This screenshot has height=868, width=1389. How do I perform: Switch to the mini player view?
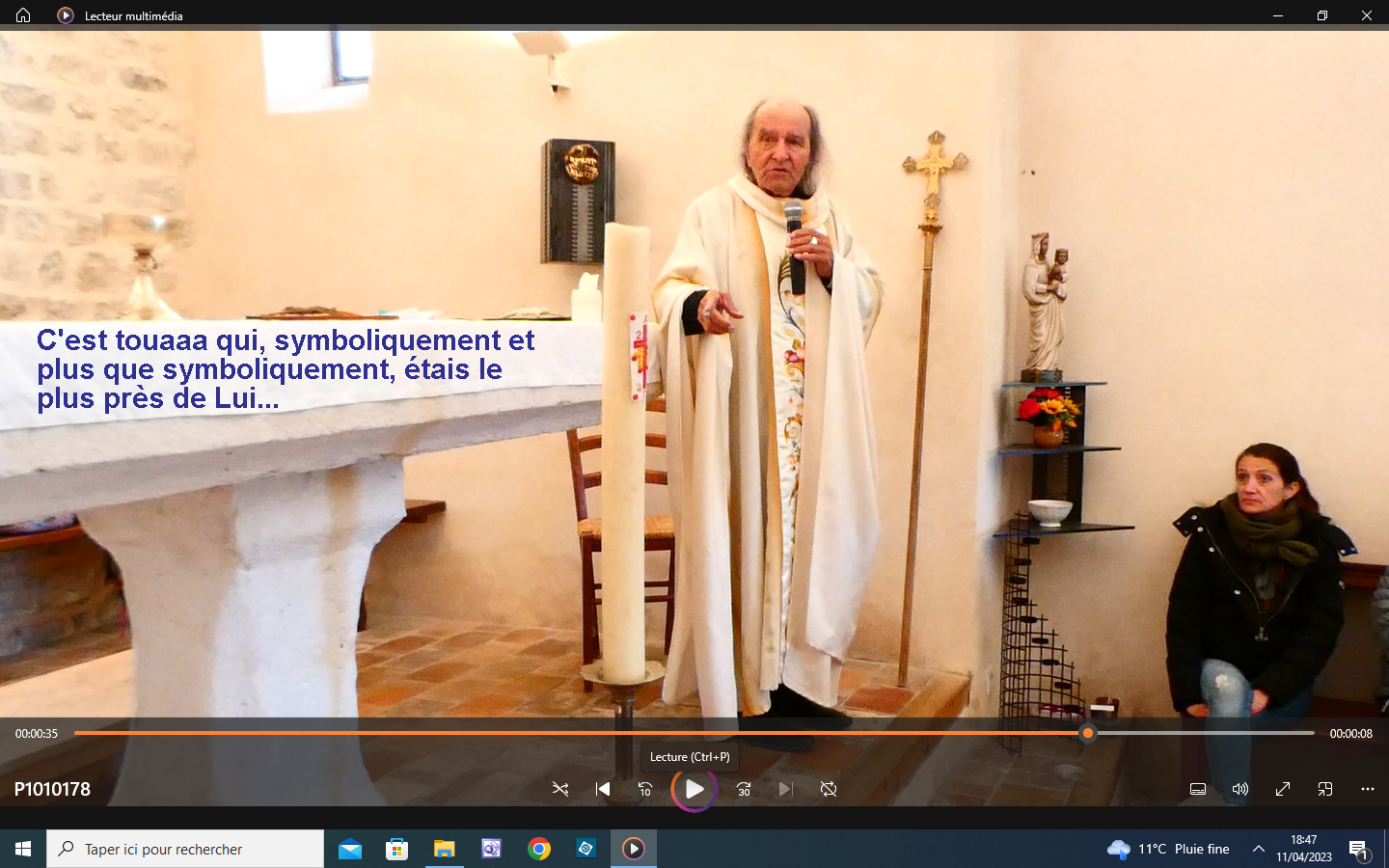1325,789
